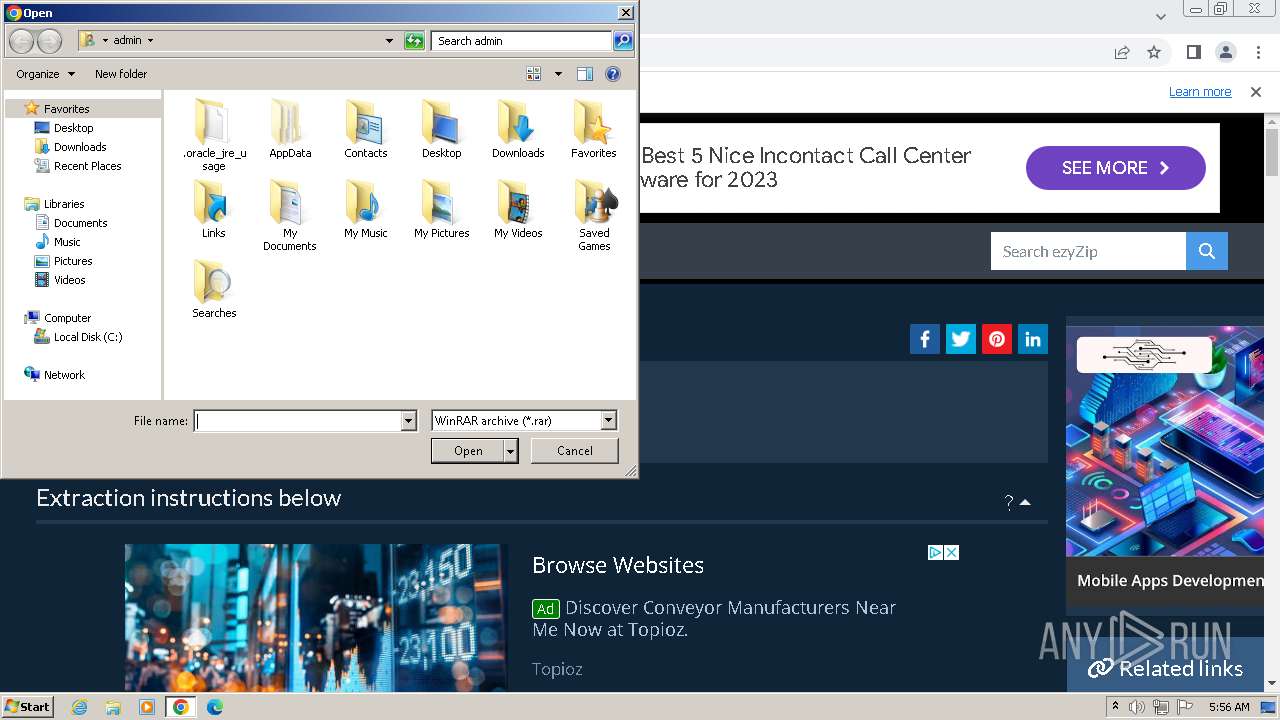Click the search magnifier in Open dialog
The height and width of the screenshot is (720, 1280).
tap(623, 41)
